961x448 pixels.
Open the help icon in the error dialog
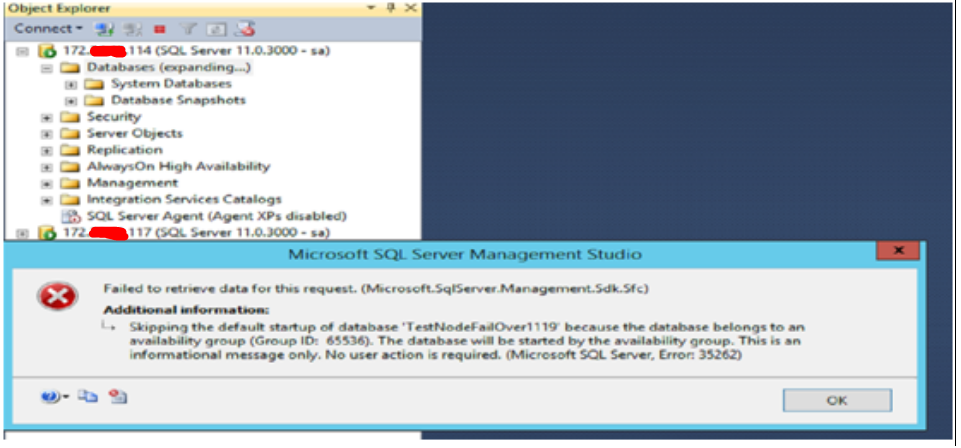49,397
